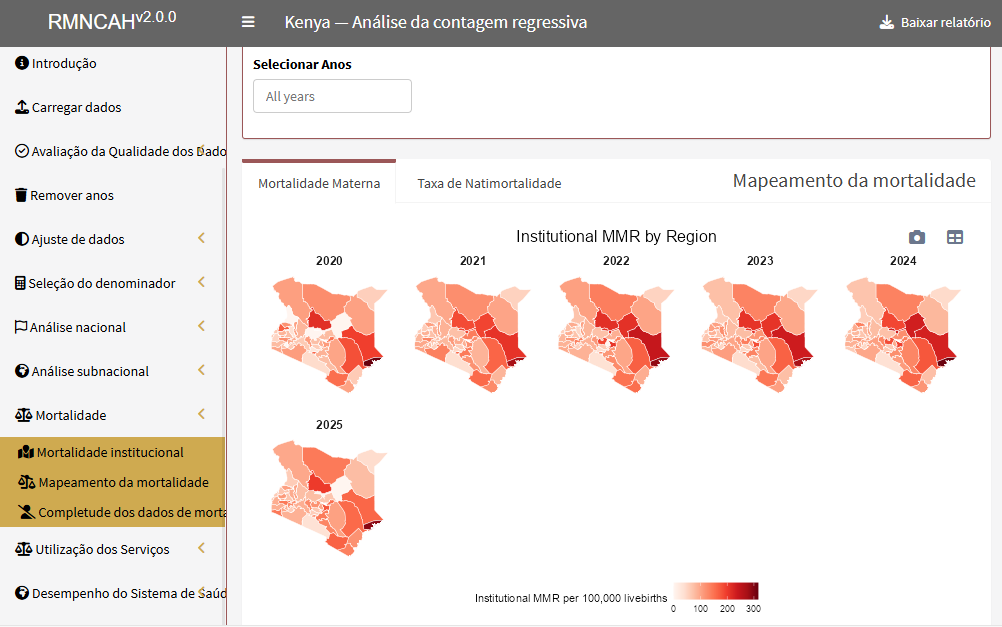Click the 2021 Kenya map
Viewport: 1002px width, 627px height.
472,334
